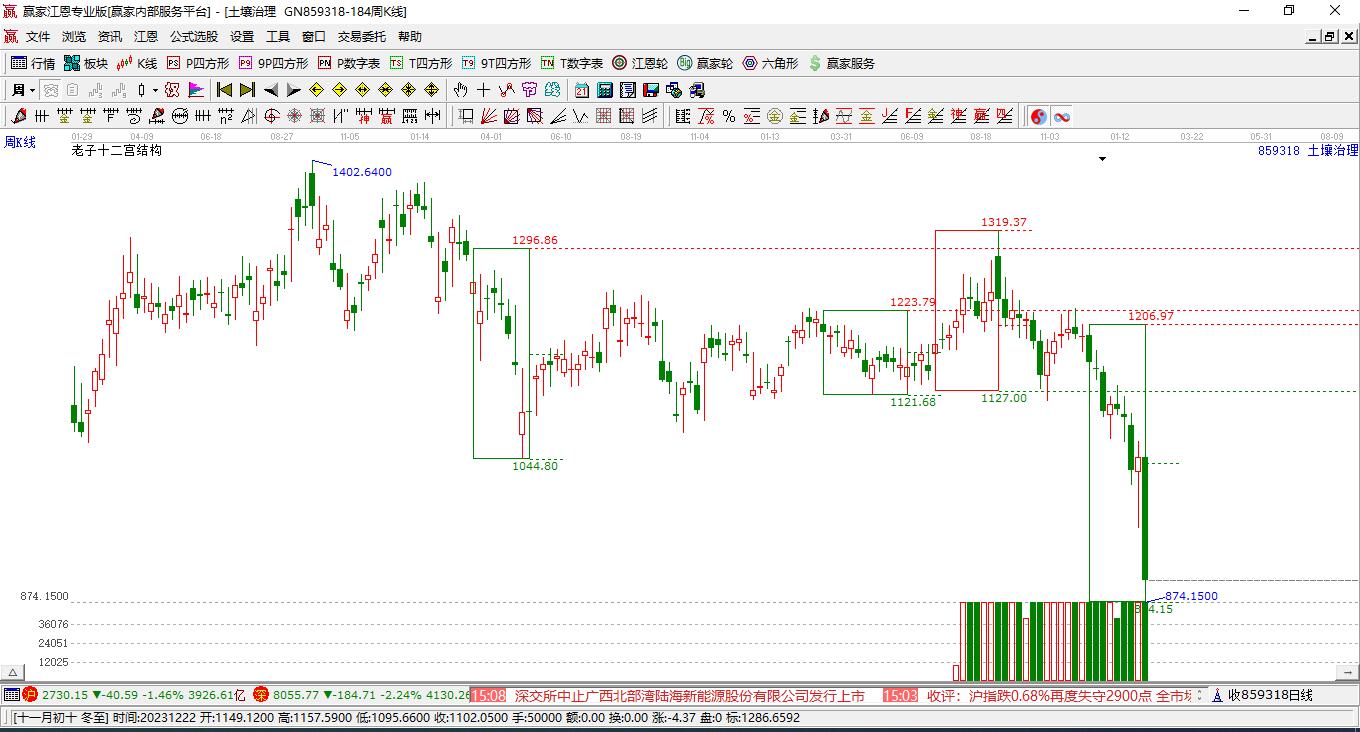Click the 859318 土壤治理 stock name
1360x732 pixels.
point(1308,150)
